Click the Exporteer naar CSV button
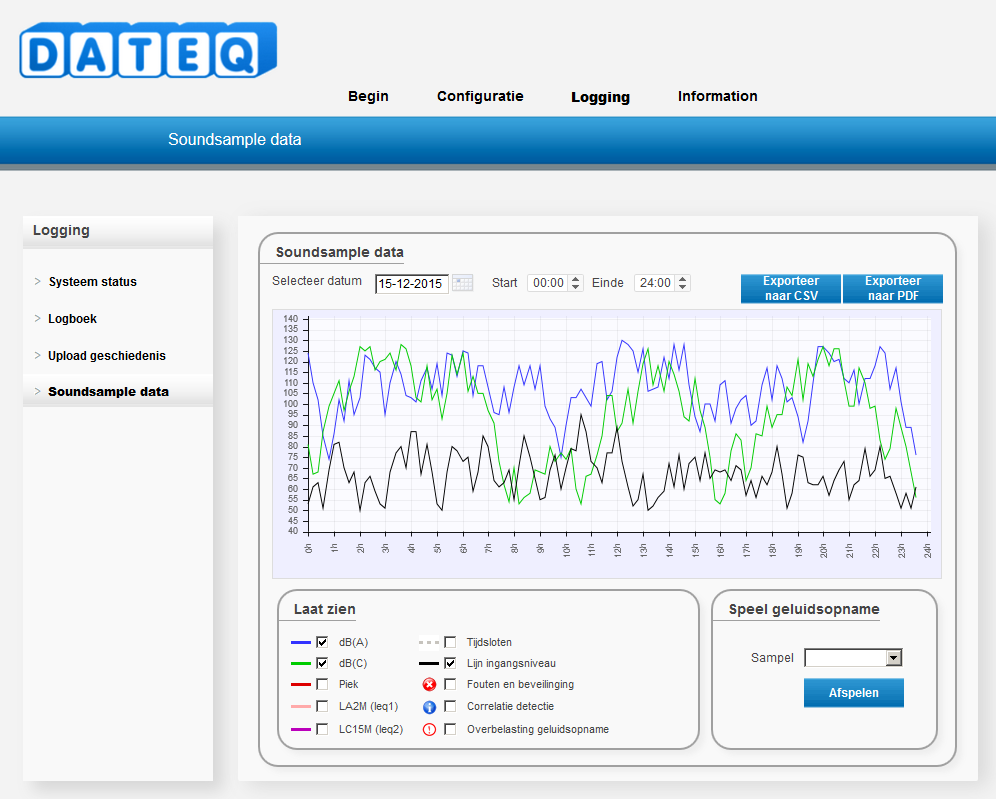This screenshot has height=799, width=996. (x=791, y=288)
